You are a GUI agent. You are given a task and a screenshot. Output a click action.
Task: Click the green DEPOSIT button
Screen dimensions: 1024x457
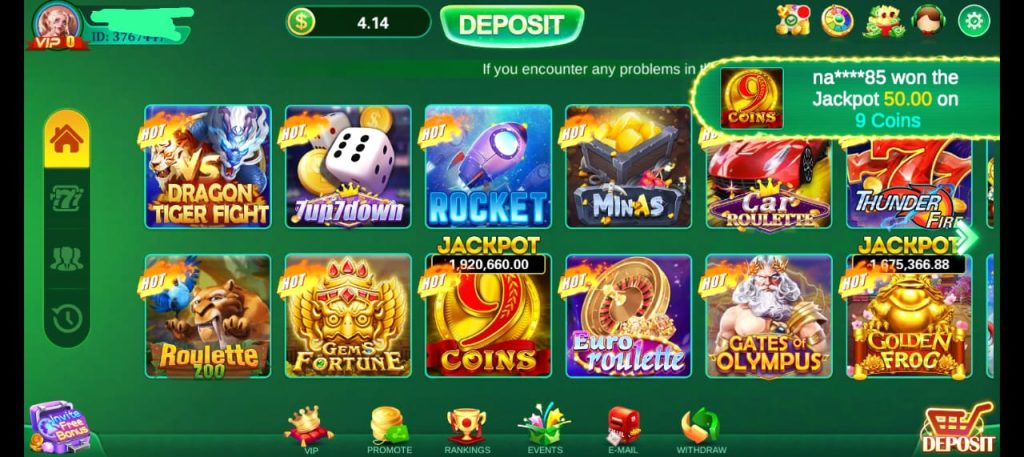[512, 25]
